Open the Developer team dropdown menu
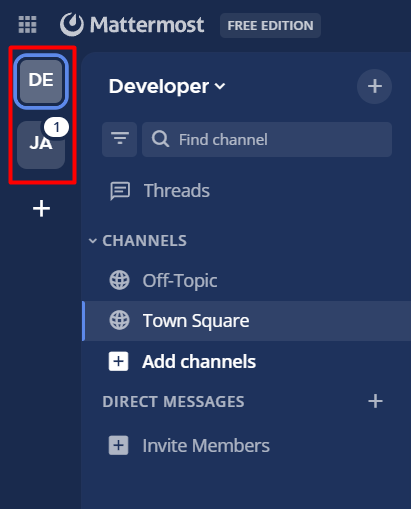The height and width of the screenshot is (509, 411). click(167, 87)
